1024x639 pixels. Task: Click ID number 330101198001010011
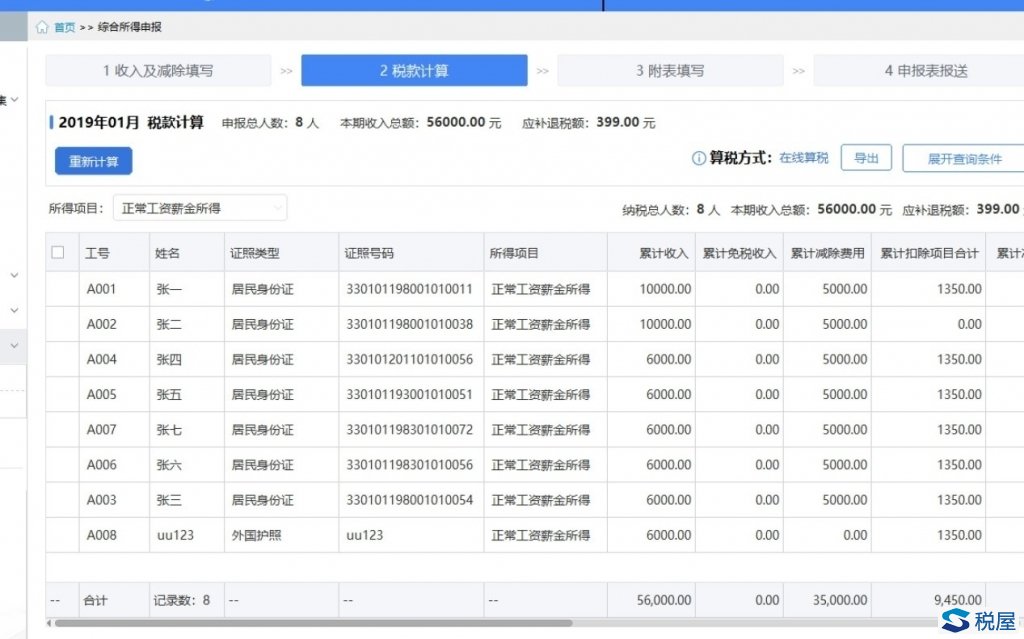click(409, 289)
